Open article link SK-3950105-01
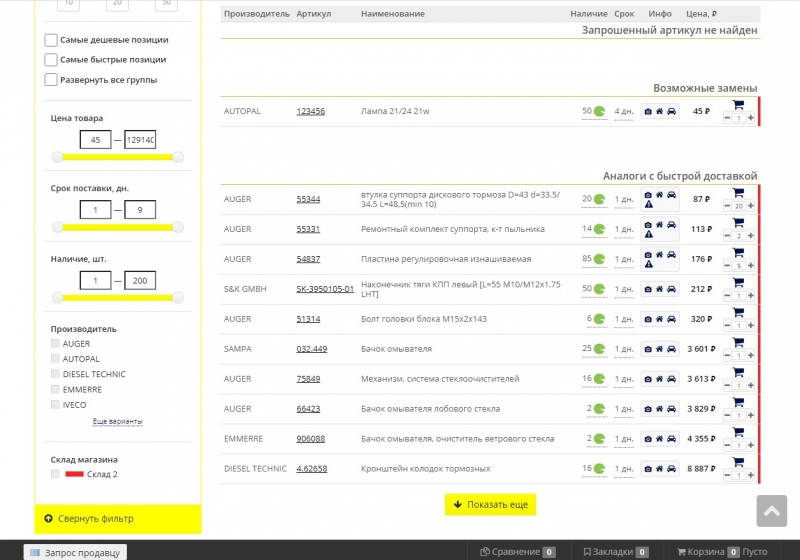This screenshot has height=560, width=800. pyautogui.click(x=325, y=289)
